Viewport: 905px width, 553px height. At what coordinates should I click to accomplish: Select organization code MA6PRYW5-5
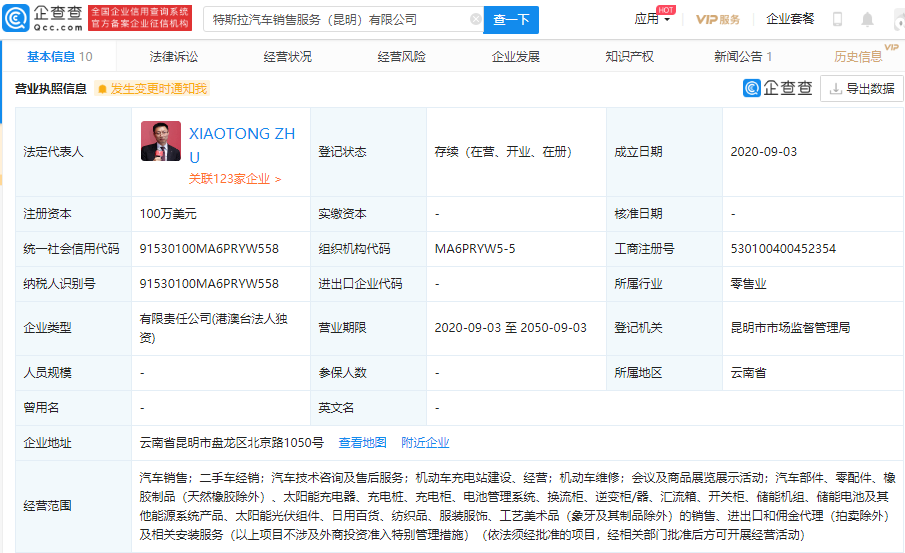[x=475, y=249]
